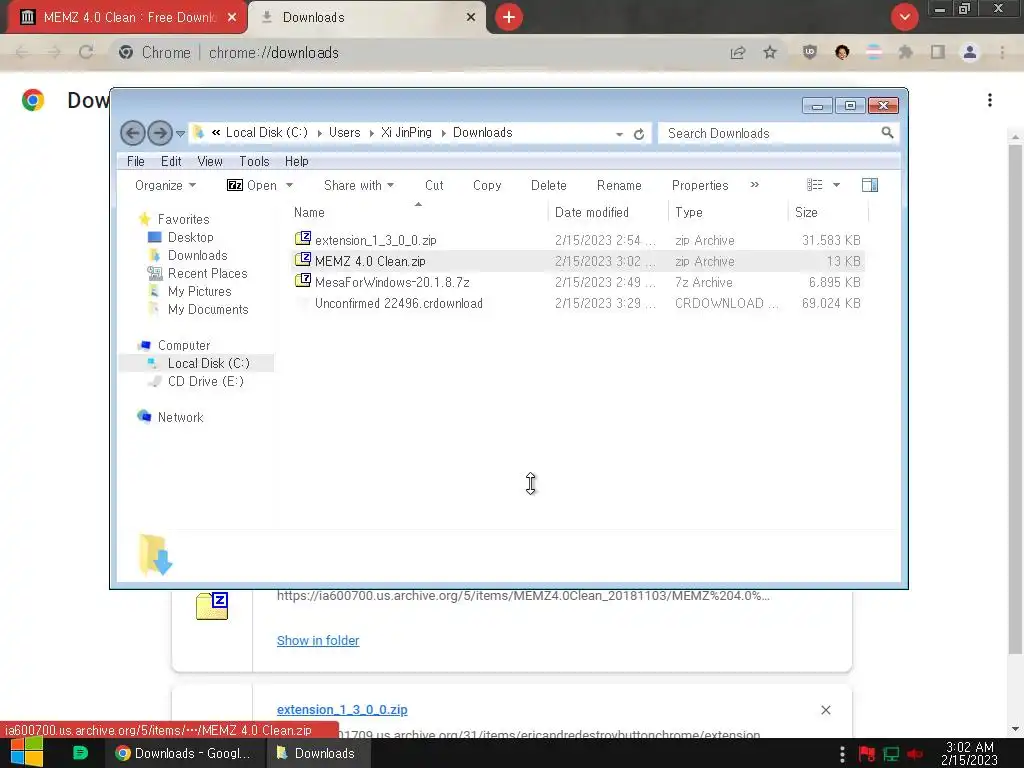Click Show in folder link
The width and height of the screenshot is (1024, 768).
pyautogui.click(x=318, y=641)
